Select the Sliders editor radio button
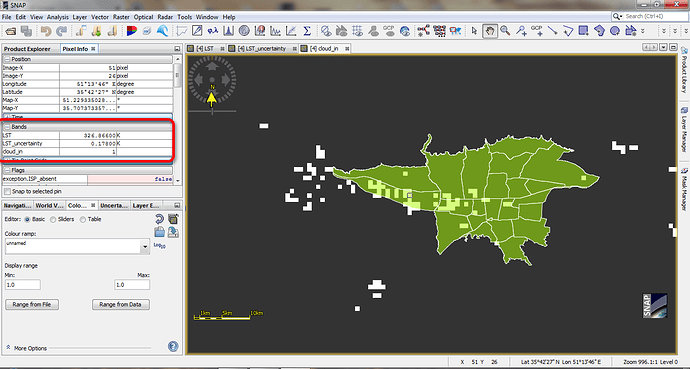The height and width of the screenshot is (369, 690). (53, 219)
